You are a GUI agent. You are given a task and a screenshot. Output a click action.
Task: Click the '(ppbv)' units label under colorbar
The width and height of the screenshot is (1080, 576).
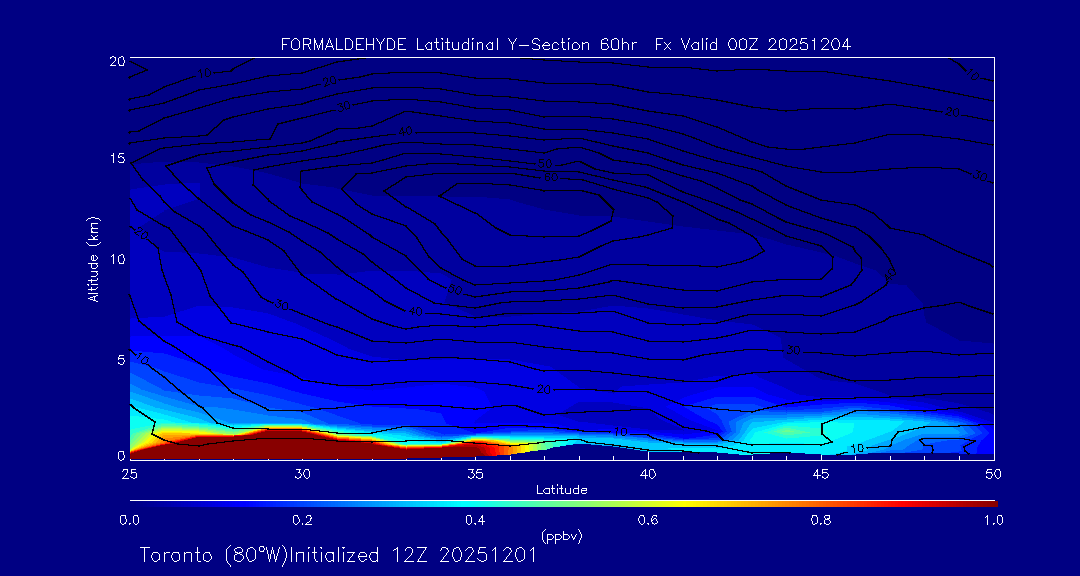562,536
